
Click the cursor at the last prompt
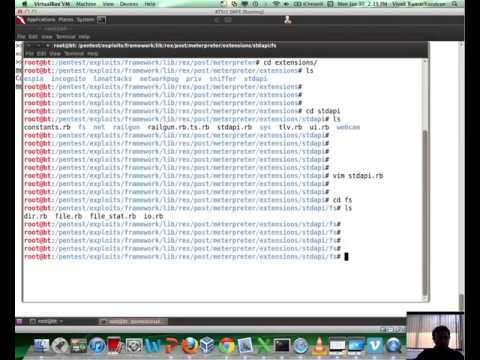346,257
